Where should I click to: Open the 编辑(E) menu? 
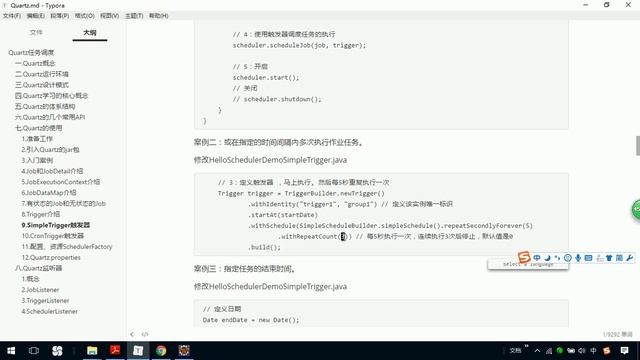pos(36,16)
